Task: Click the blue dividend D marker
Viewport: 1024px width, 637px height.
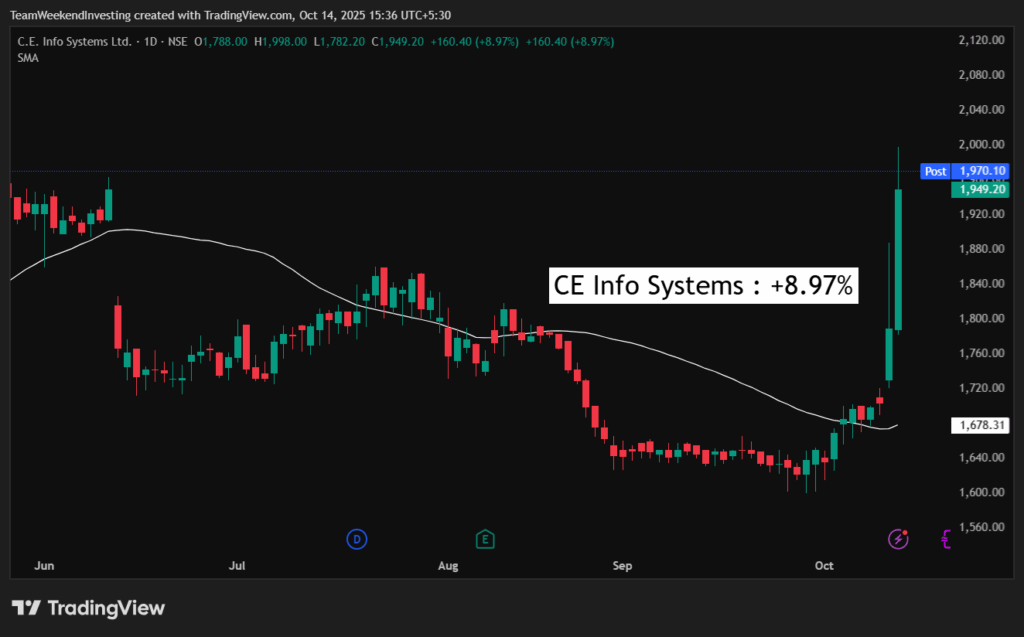Action: coord(356,540)
